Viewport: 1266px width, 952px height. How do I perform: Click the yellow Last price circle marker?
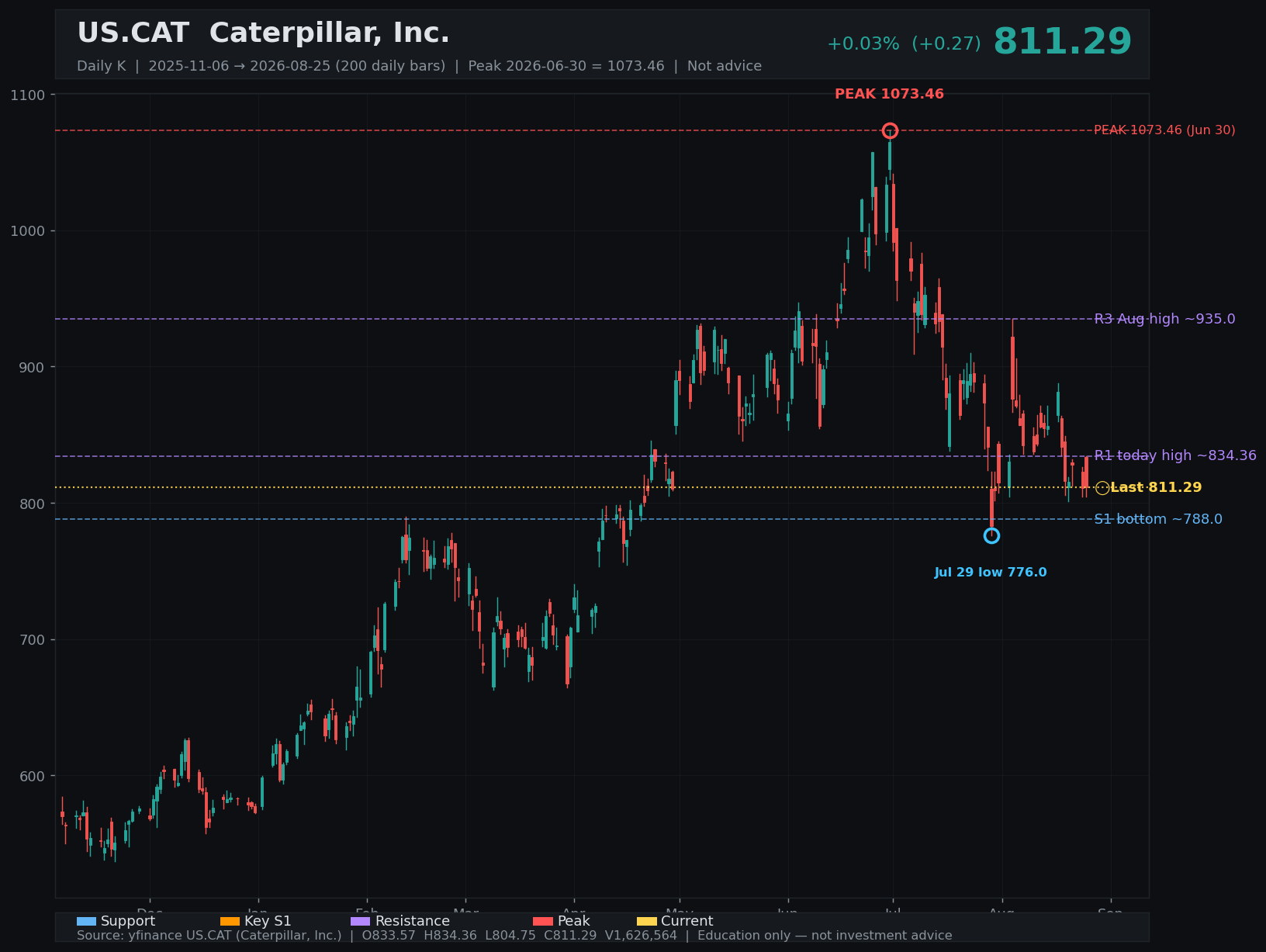point(1102,488)
